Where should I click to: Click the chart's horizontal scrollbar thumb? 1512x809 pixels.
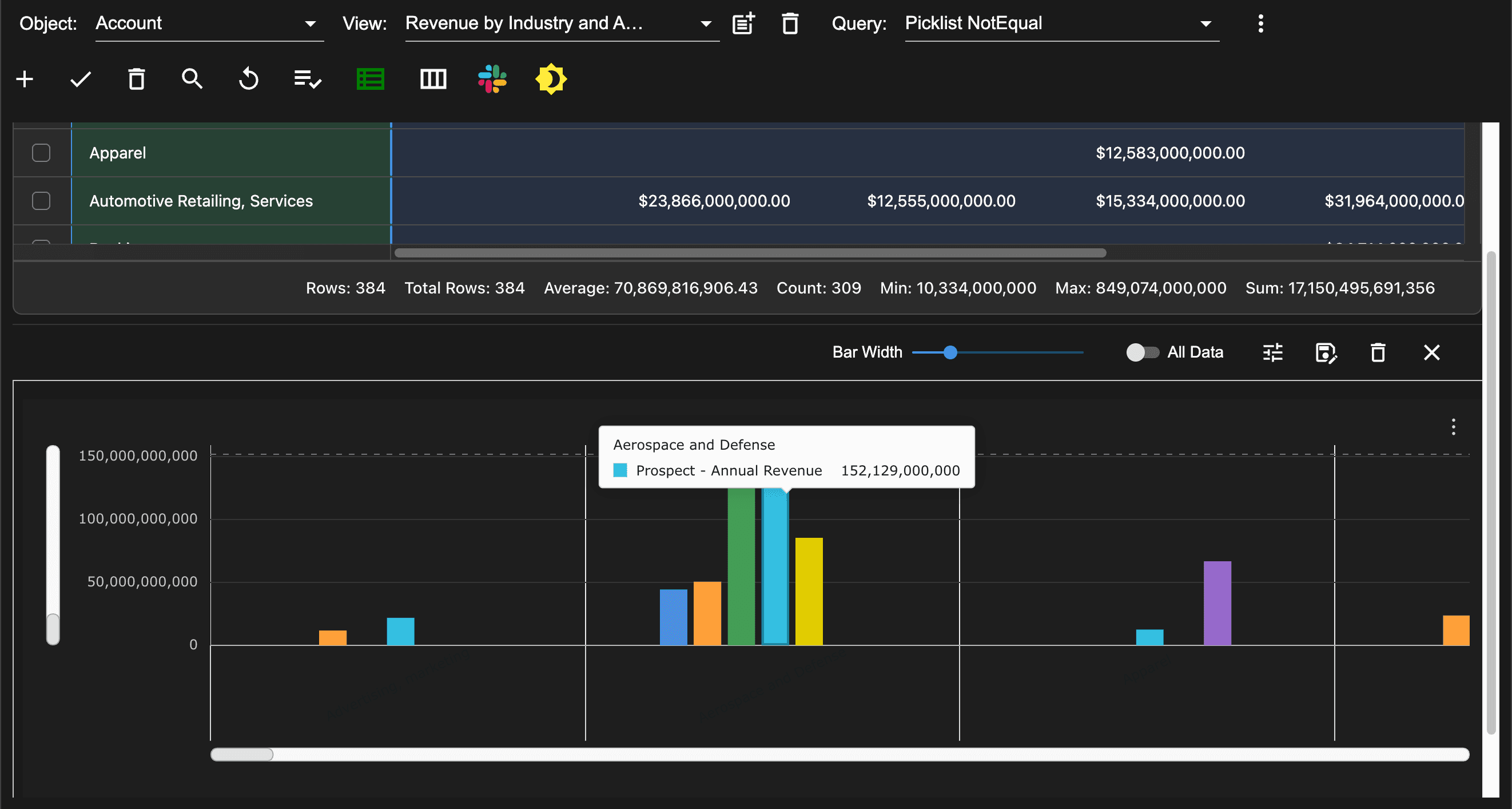(x=242, y=755)
